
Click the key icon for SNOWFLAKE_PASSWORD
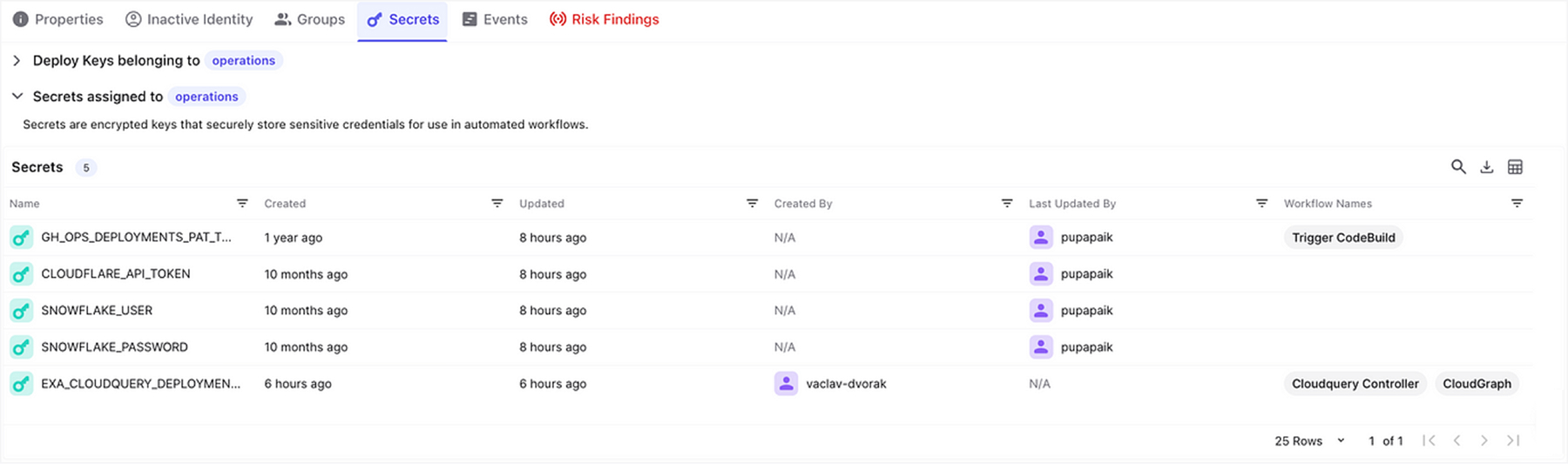pyautogui.click(x=21, y=346)
